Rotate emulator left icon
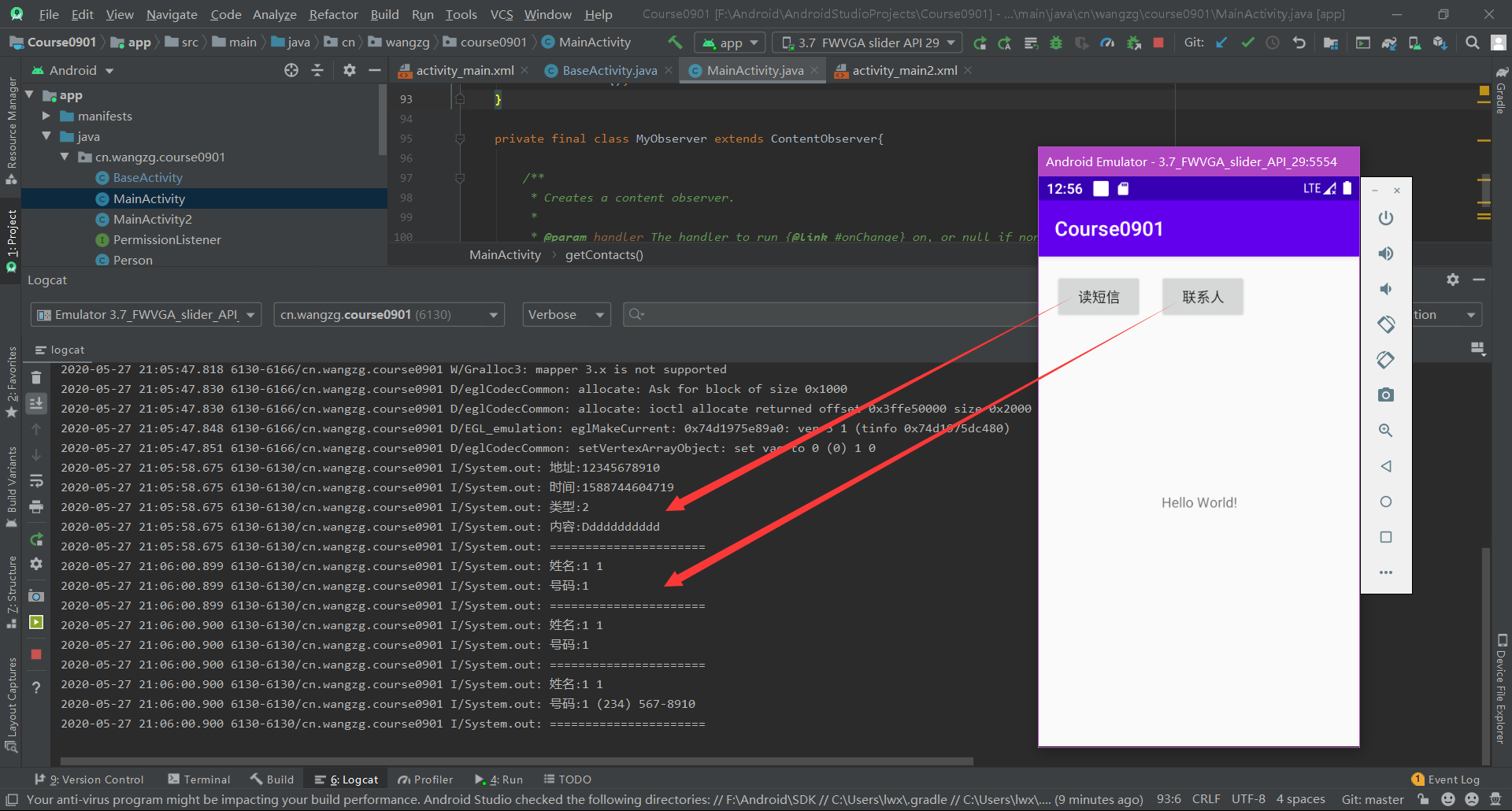Screen dimensions: 1512x811 [x=1386, y=324]
